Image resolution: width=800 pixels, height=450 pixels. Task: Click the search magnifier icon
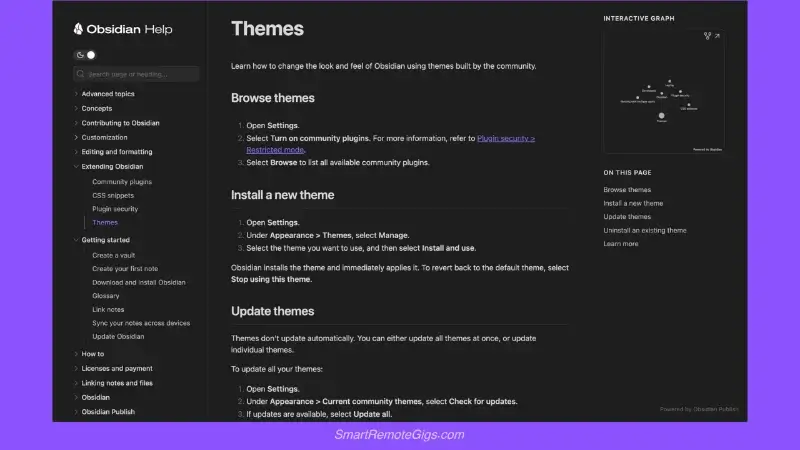point(80,74)
